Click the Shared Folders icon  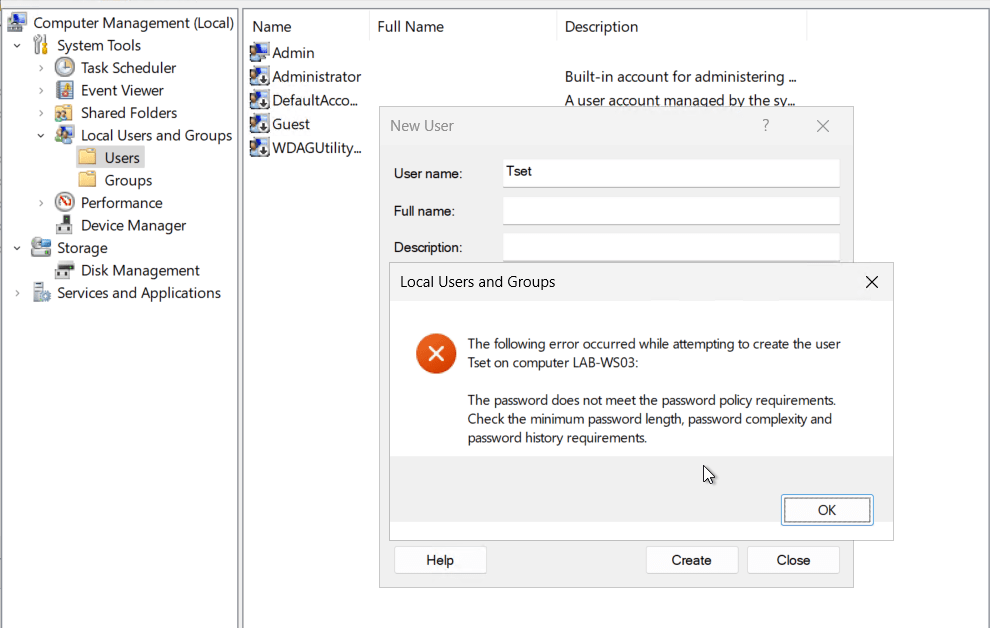(64, 113)
